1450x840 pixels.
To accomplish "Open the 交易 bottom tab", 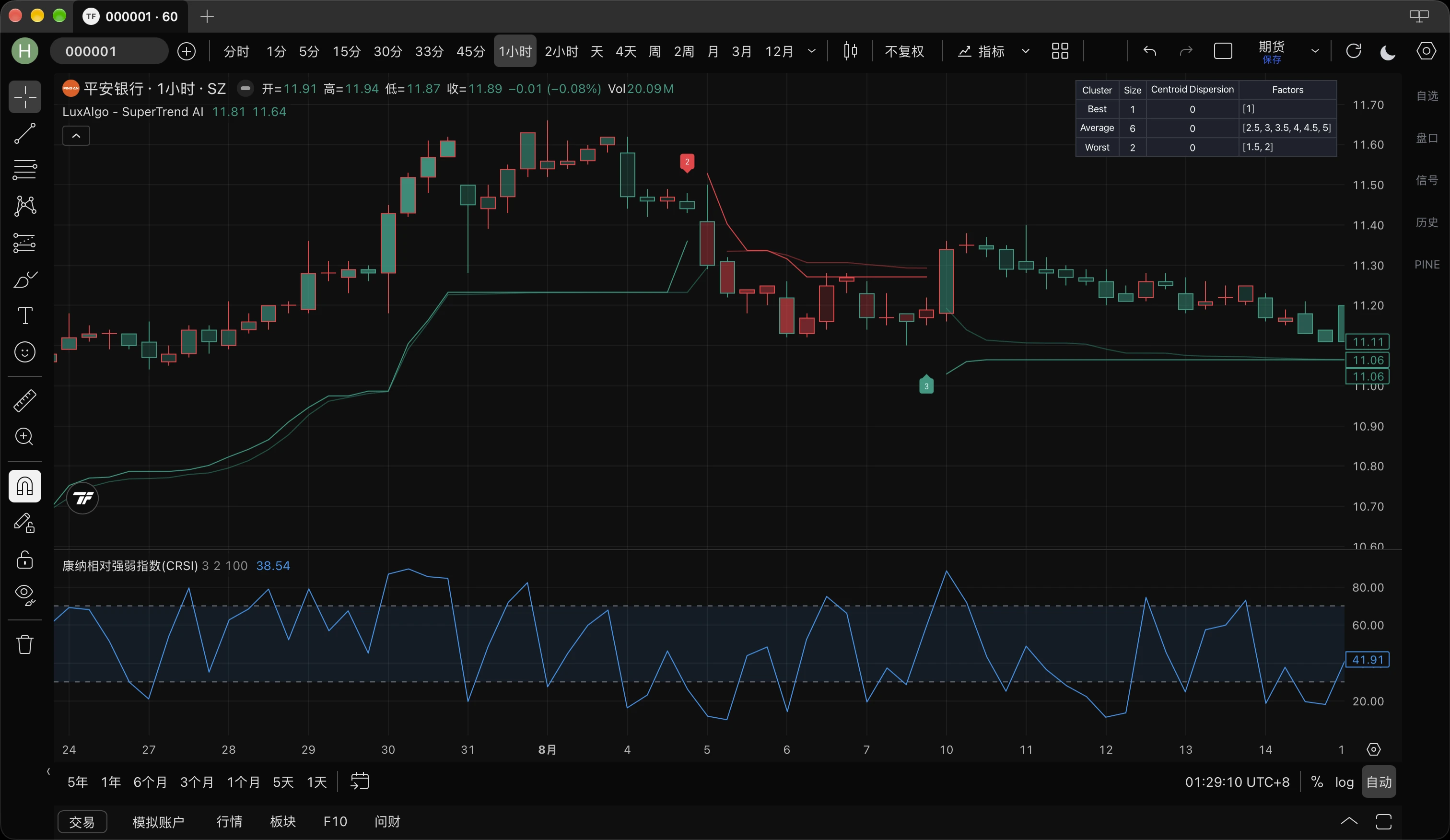I will point(82,822).
